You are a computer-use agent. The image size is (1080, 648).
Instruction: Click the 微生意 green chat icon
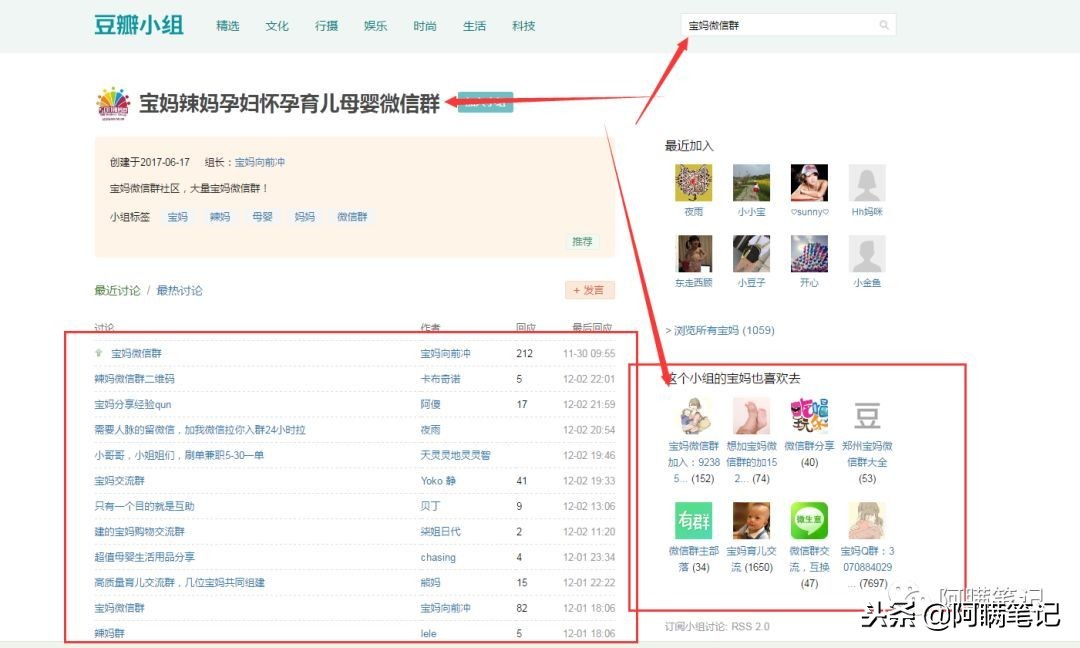click(x=810, y=521)
